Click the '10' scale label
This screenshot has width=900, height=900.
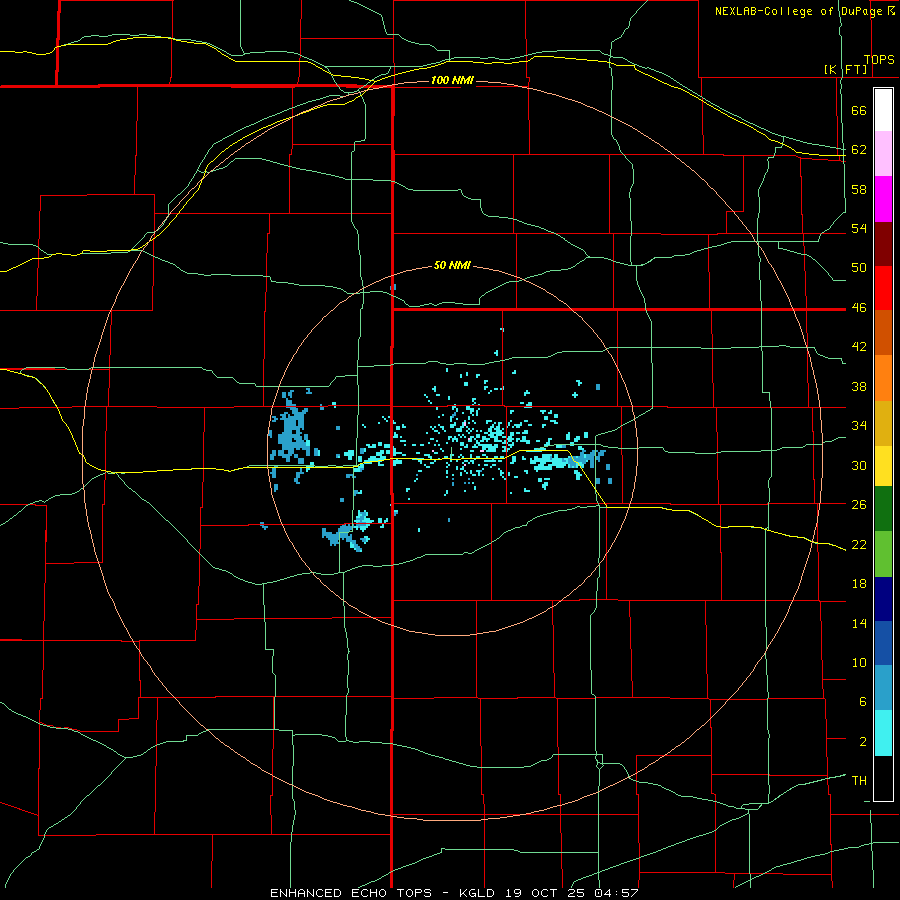[x=859, y=662]
